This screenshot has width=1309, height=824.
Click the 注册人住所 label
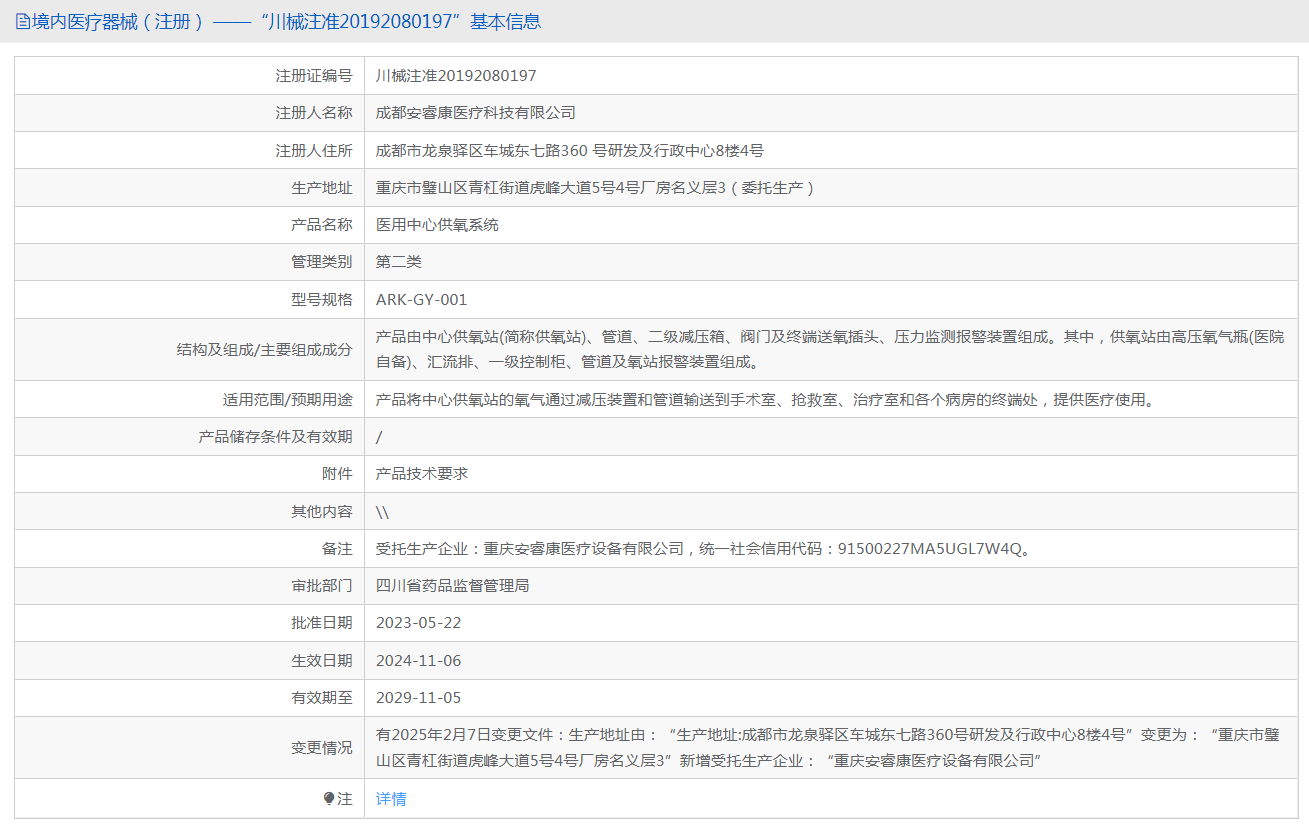point(314,151)
